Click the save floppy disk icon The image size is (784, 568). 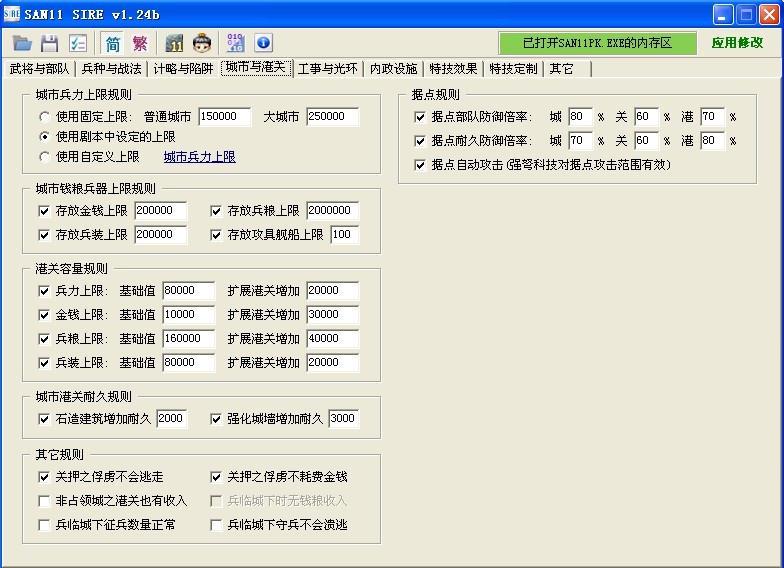[49, 43]
